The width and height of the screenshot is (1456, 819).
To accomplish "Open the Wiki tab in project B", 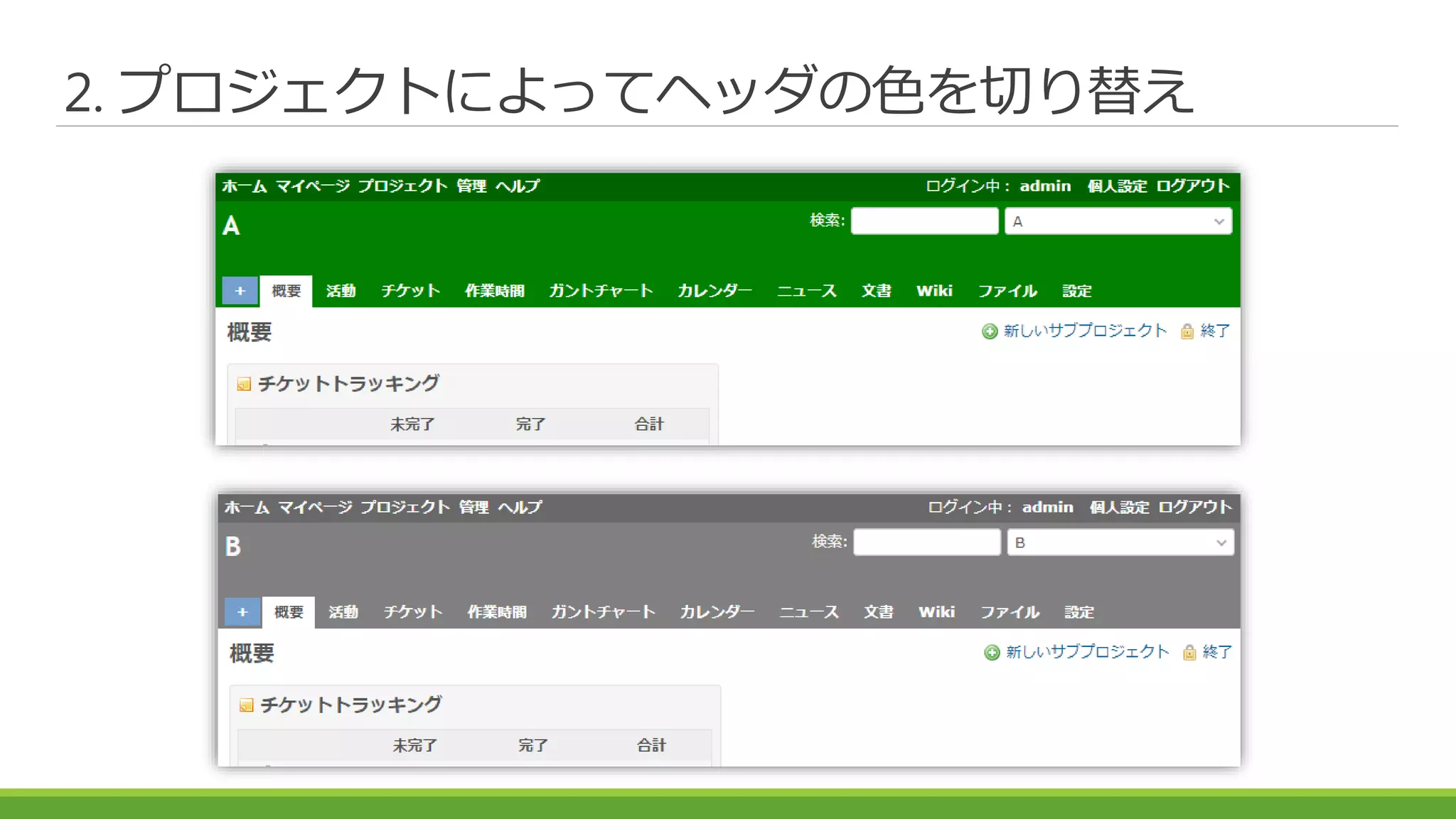I will 937,612.
